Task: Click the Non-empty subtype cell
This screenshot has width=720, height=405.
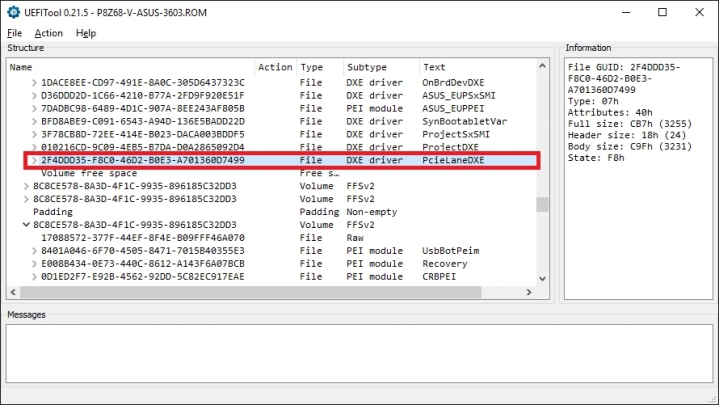Action: coord(372,212)
